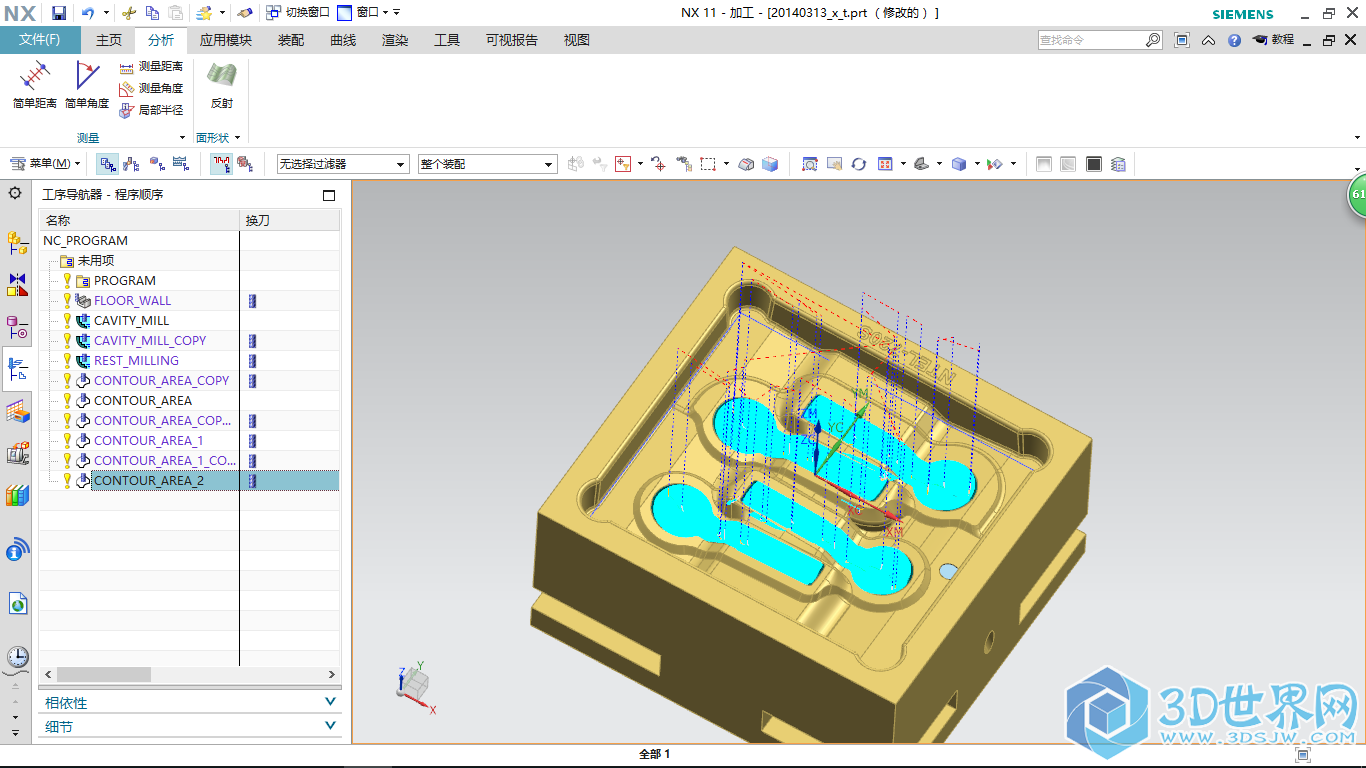The image size is (1366, 768).
Task: Click the 测量距离 measure distance button
Action: (151, 66)
